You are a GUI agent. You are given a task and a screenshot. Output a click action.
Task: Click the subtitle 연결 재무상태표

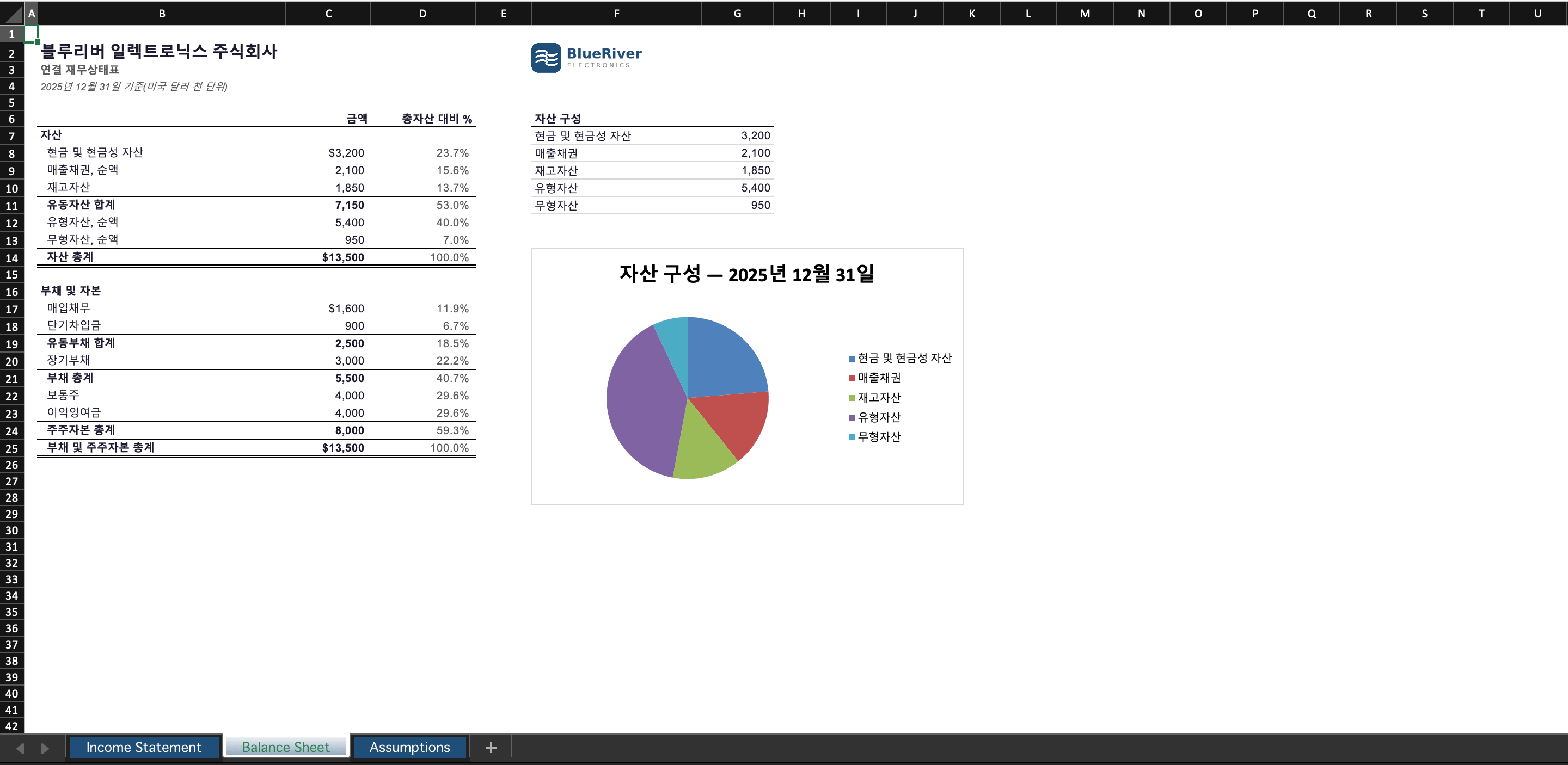[79, 70]
